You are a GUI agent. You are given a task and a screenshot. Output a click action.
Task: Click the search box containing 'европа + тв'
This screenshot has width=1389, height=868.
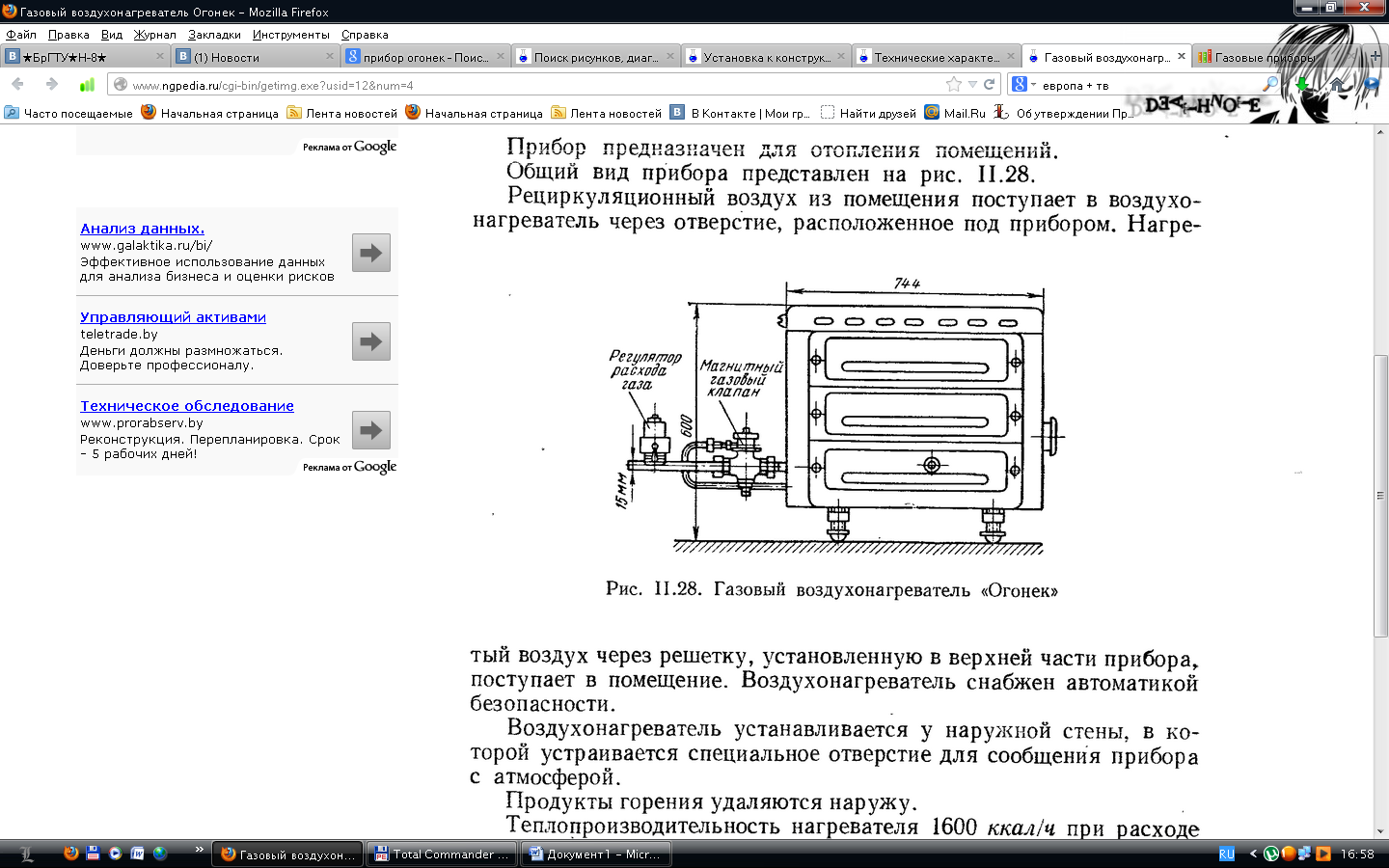pos(1148,85)
